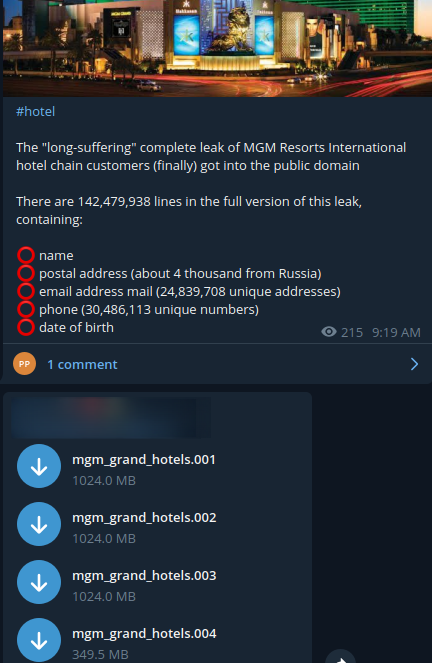Click the red circle beside phone entry

point(26,309)
